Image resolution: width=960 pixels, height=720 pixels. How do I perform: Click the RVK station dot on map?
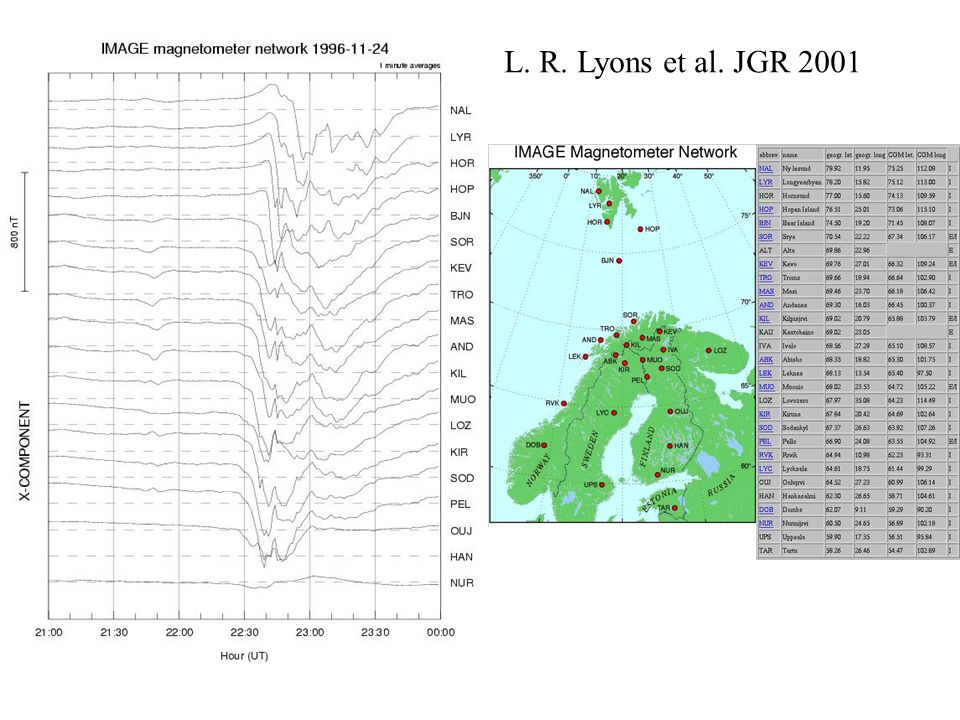(564, 403)
